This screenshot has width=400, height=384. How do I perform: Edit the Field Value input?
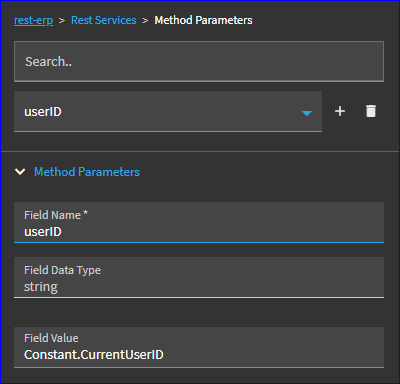199,347
